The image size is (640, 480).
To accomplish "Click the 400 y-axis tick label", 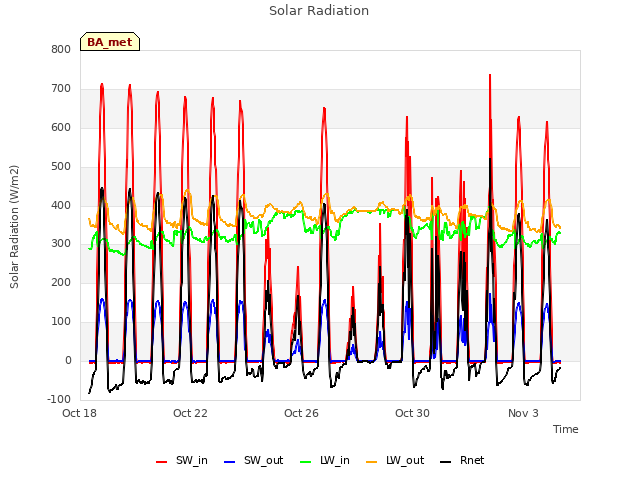I will (x=61, y=205).
